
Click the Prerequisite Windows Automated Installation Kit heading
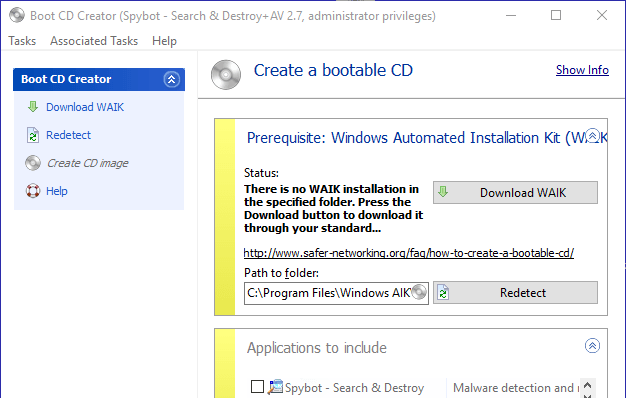tap(427, 138)
